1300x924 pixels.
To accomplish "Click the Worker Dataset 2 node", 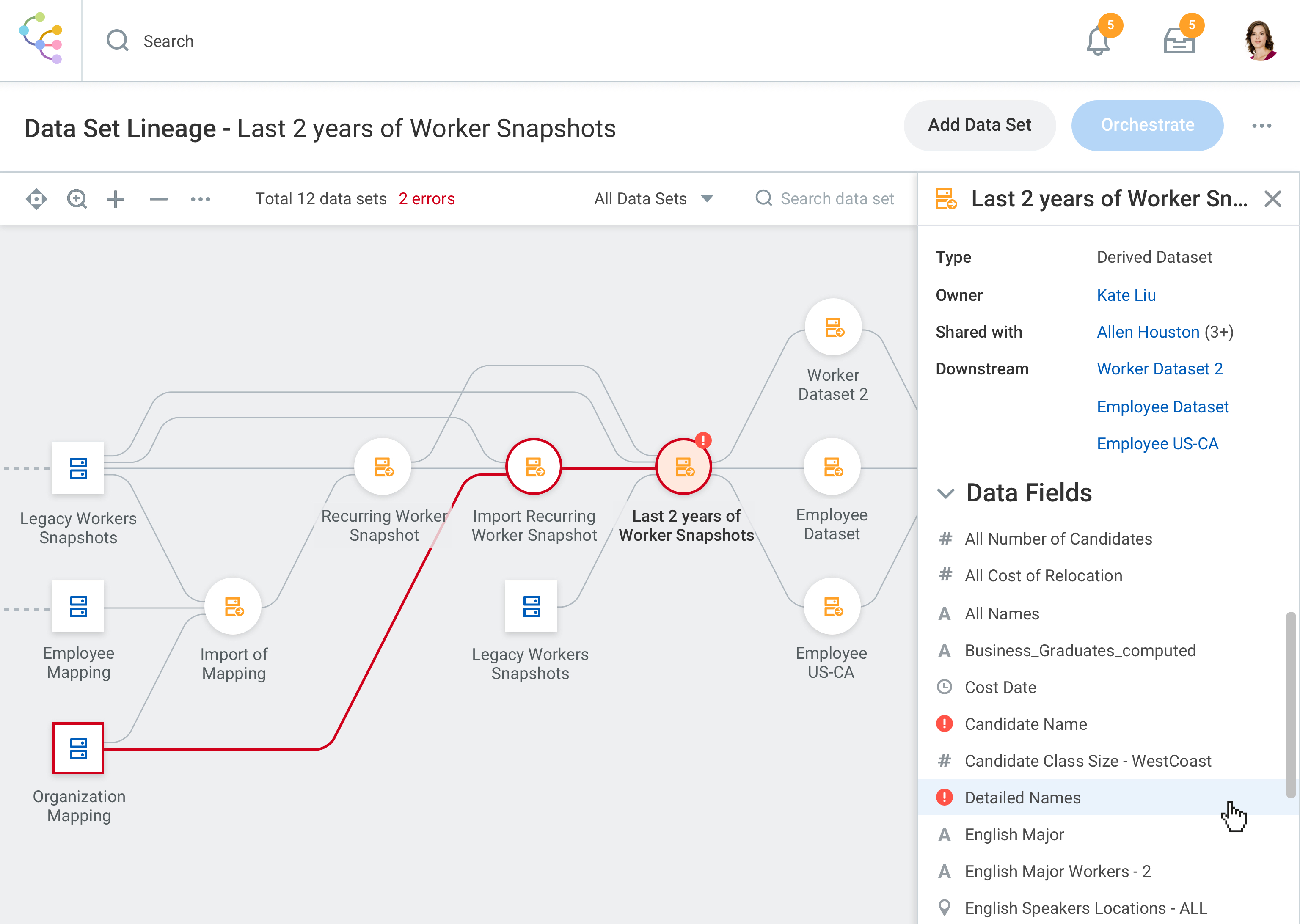I will [x=833, y=327].
